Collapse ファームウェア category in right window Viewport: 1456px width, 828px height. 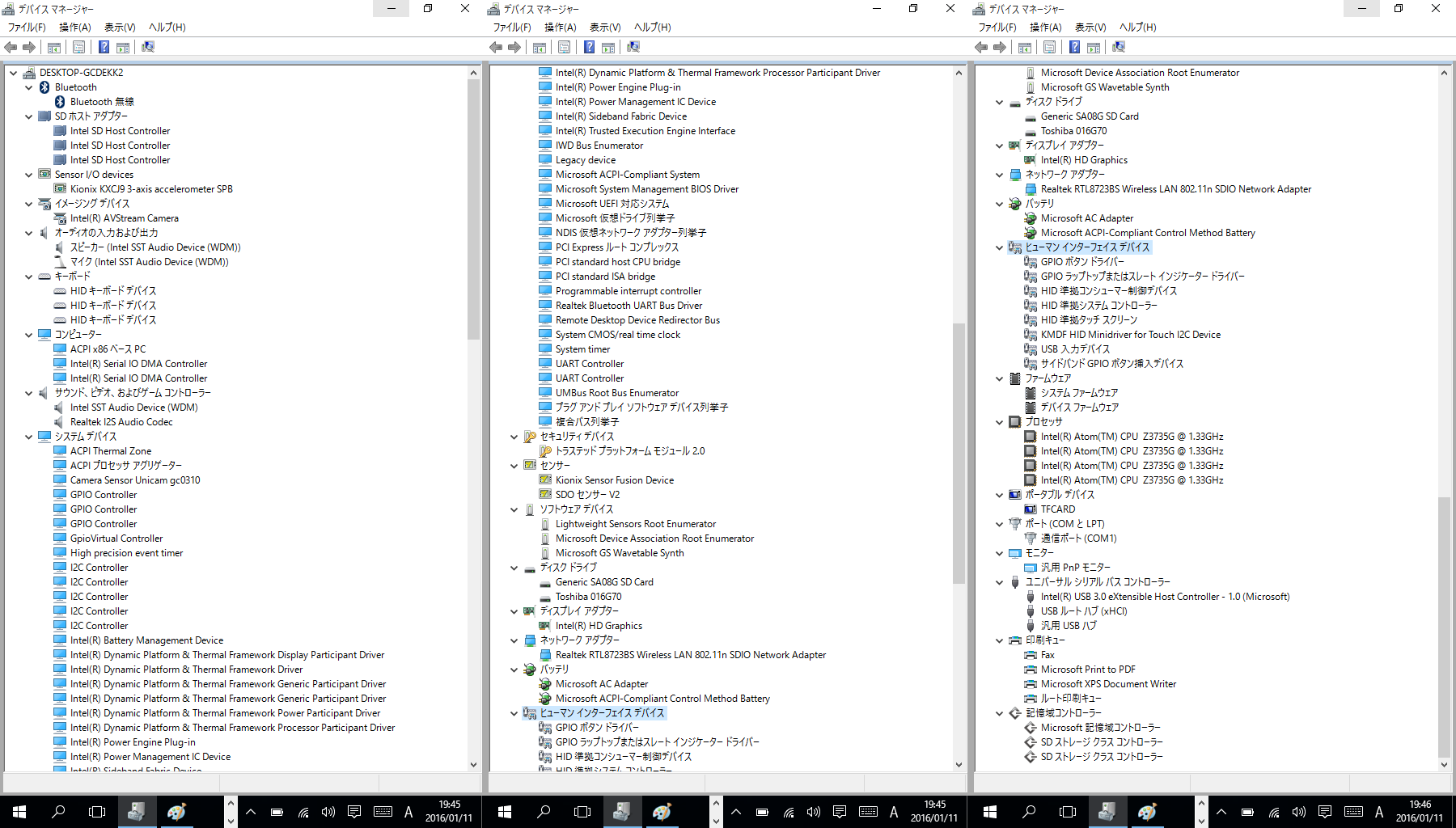(1000, 378)
